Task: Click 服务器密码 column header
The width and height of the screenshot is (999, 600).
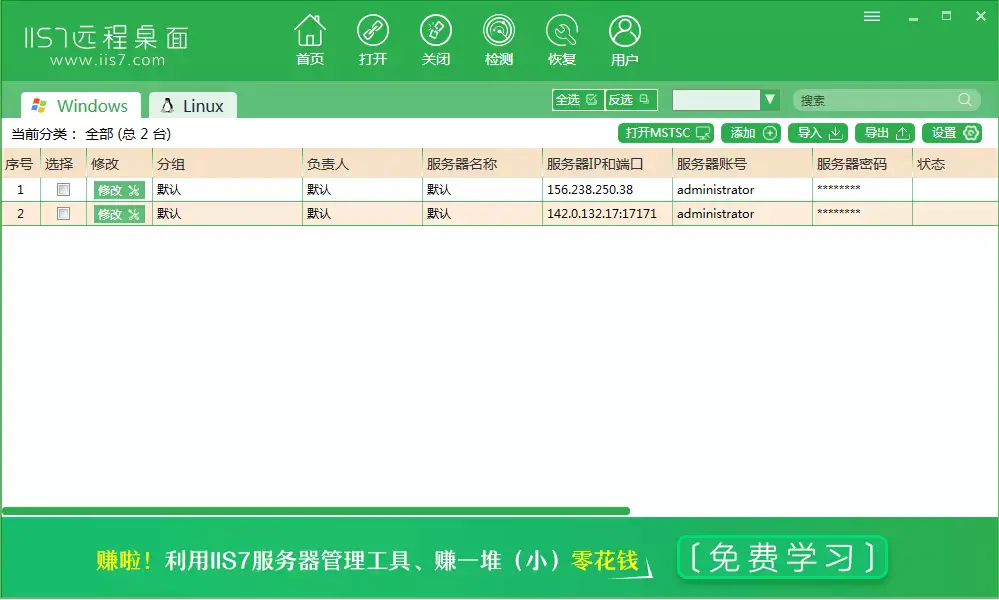Action: [862, 164]
